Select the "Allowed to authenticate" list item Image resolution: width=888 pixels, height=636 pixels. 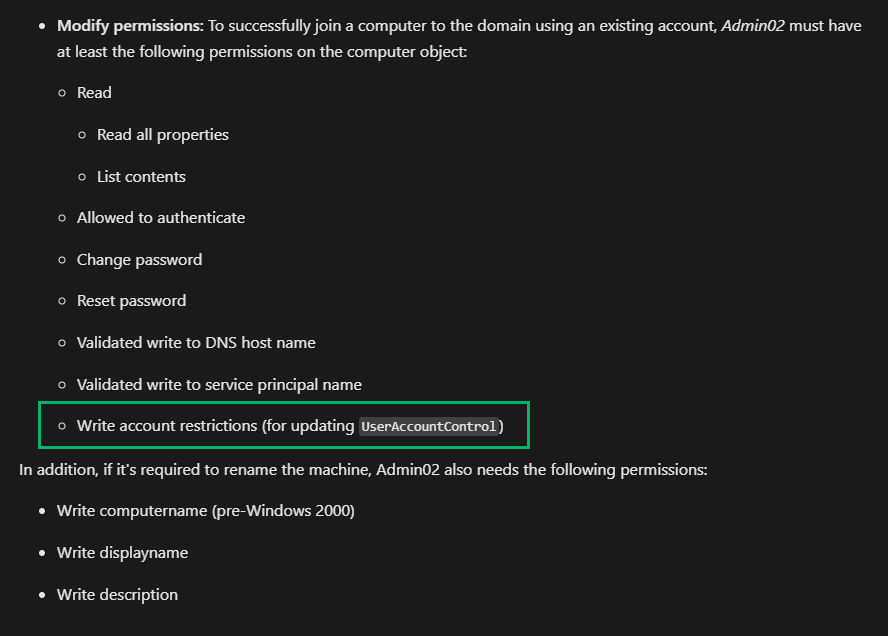point(160,218)
